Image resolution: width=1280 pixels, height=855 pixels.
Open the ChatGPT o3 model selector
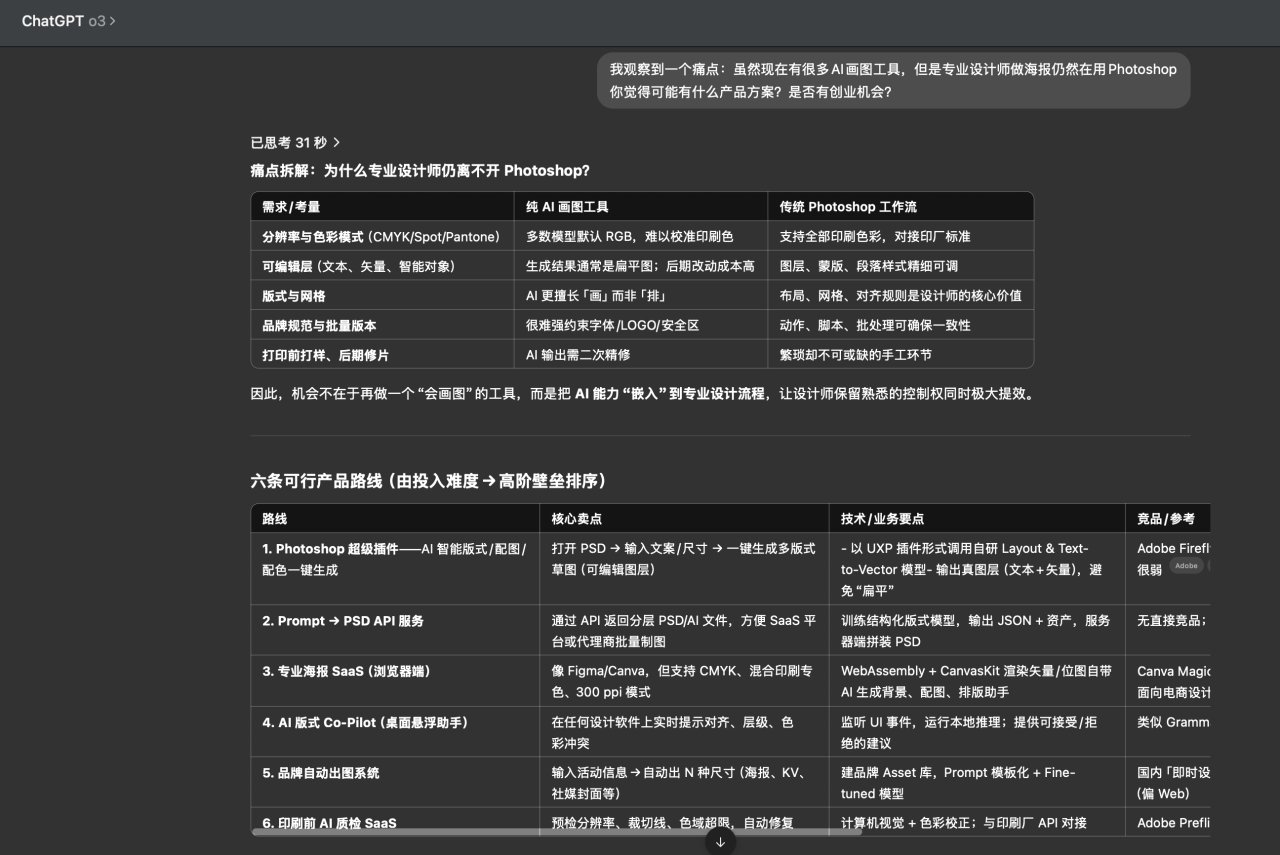tap(68, 21)
